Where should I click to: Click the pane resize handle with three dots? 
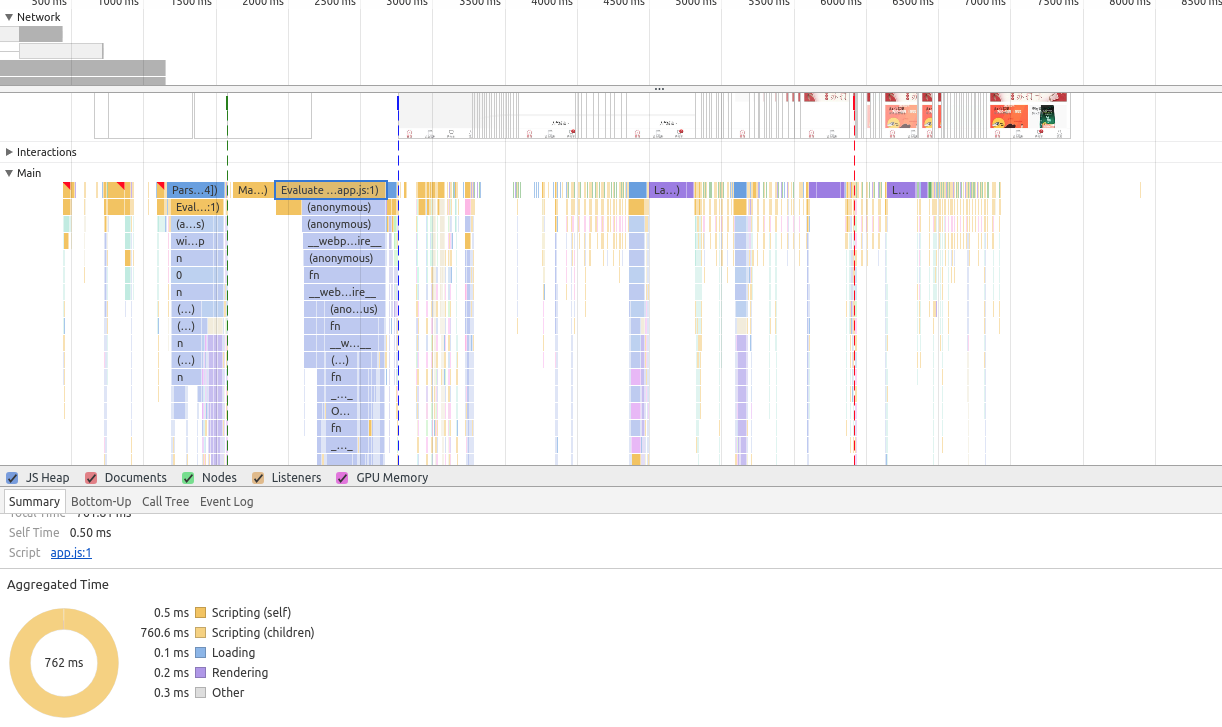click(659, 89)
